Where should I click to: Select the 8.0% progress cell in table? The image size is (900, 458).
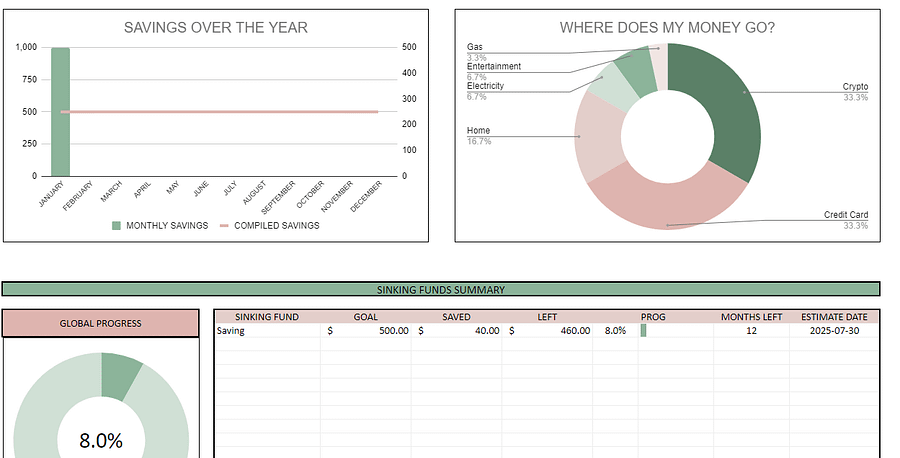[x=615, y=331]
